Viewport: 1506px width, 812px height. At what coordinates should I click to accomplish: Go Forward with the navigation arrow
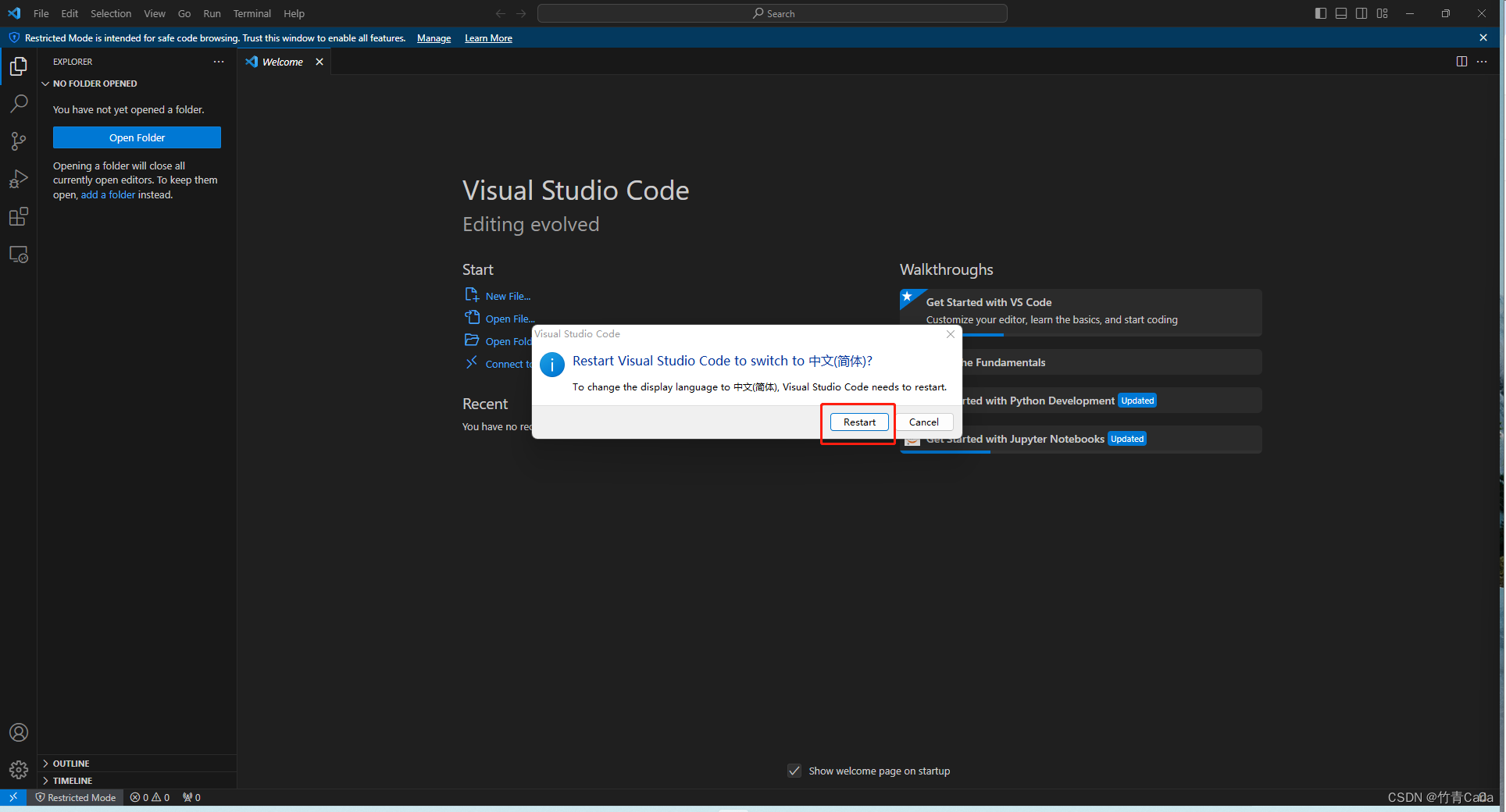(521, 13)
